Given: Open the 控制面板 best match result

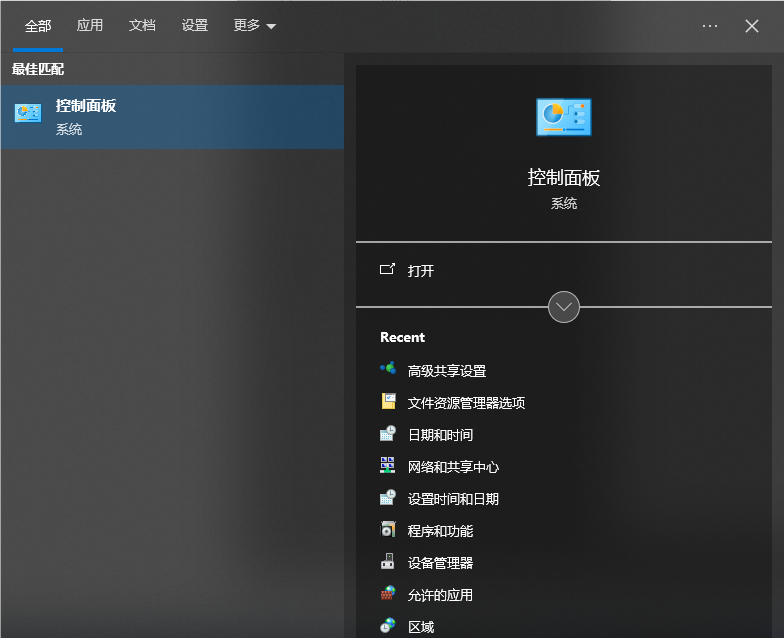Looking at the screenshot, I should tap(172, 117).
